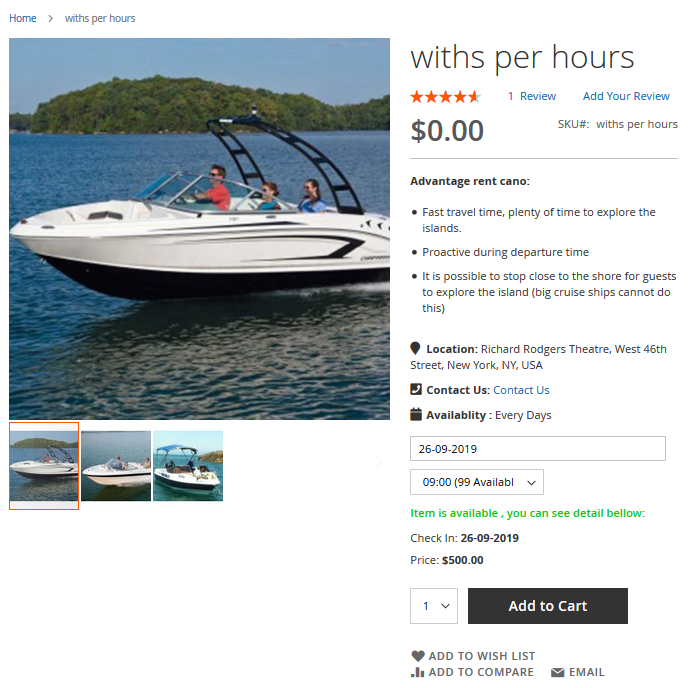Select the third boat thumbnail with canopy
The image size is (688, 688).
[x=188, y=466]
